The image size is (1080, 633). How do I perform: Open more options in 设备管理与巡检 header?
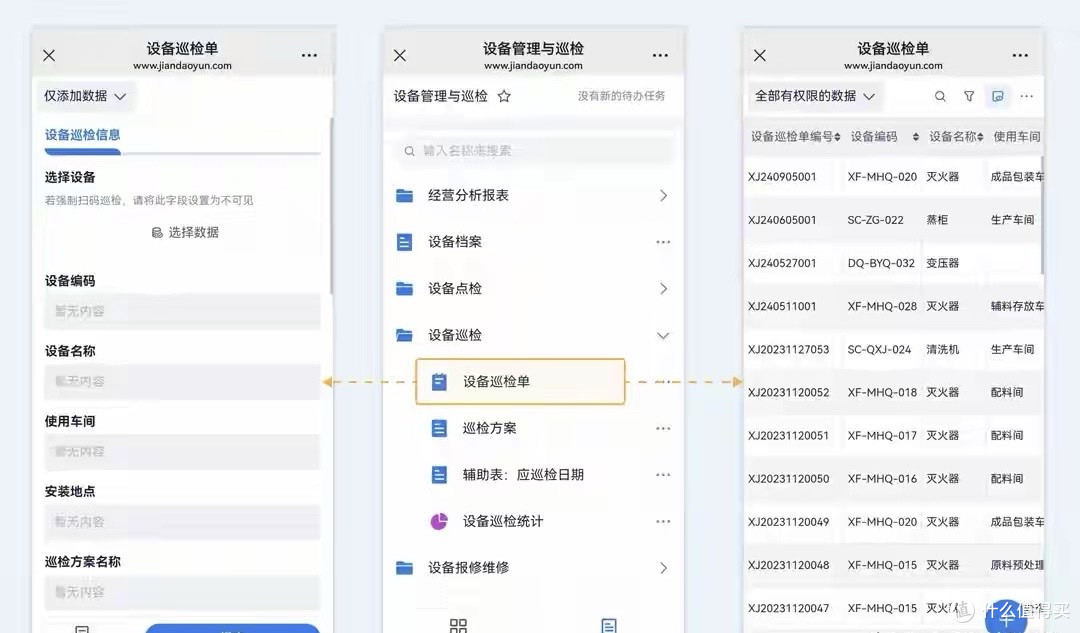click(x=660, y=55)
